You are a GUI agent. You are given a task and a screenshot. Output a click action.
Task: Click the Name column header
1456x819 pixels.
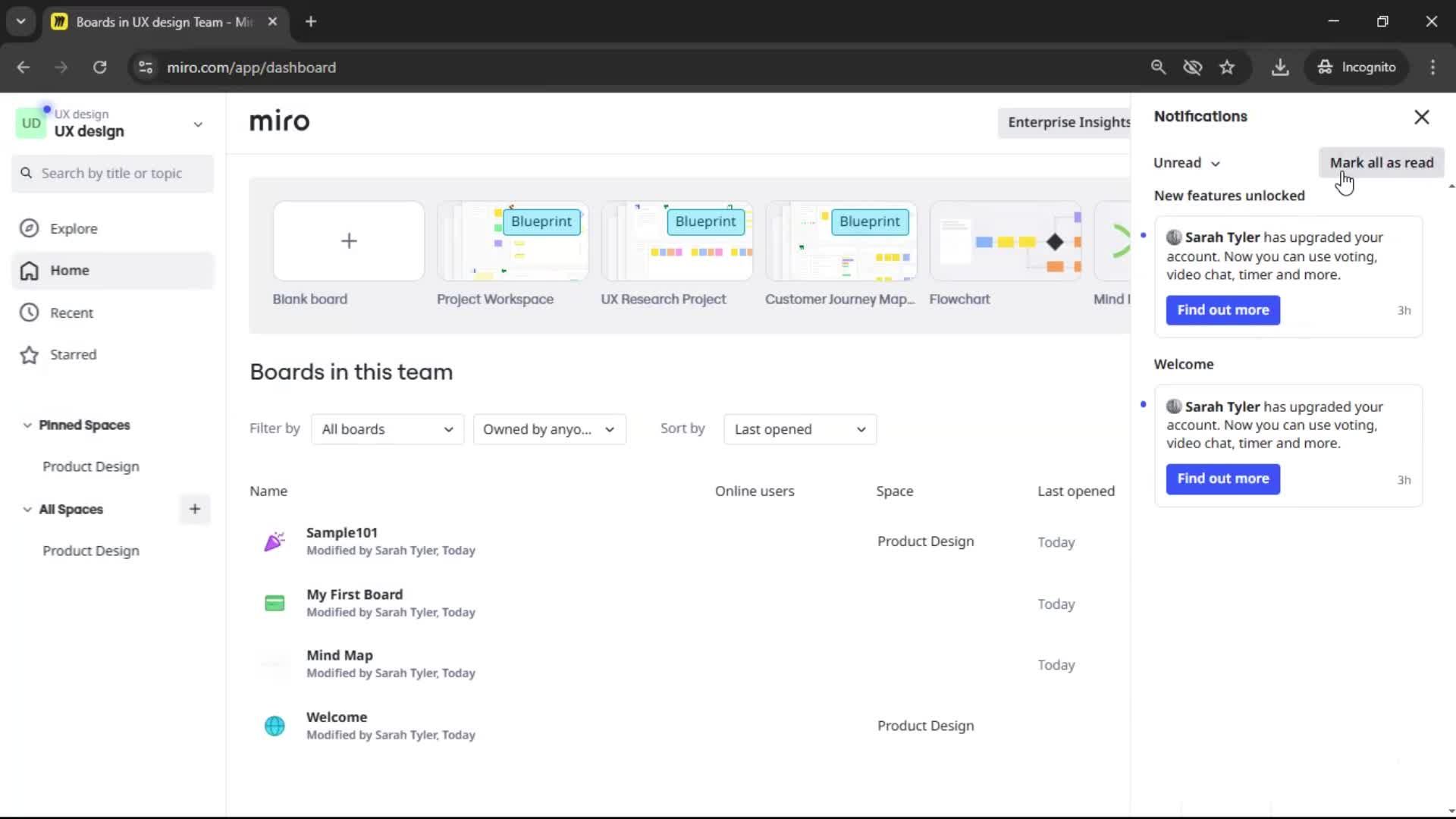(268, 491)
